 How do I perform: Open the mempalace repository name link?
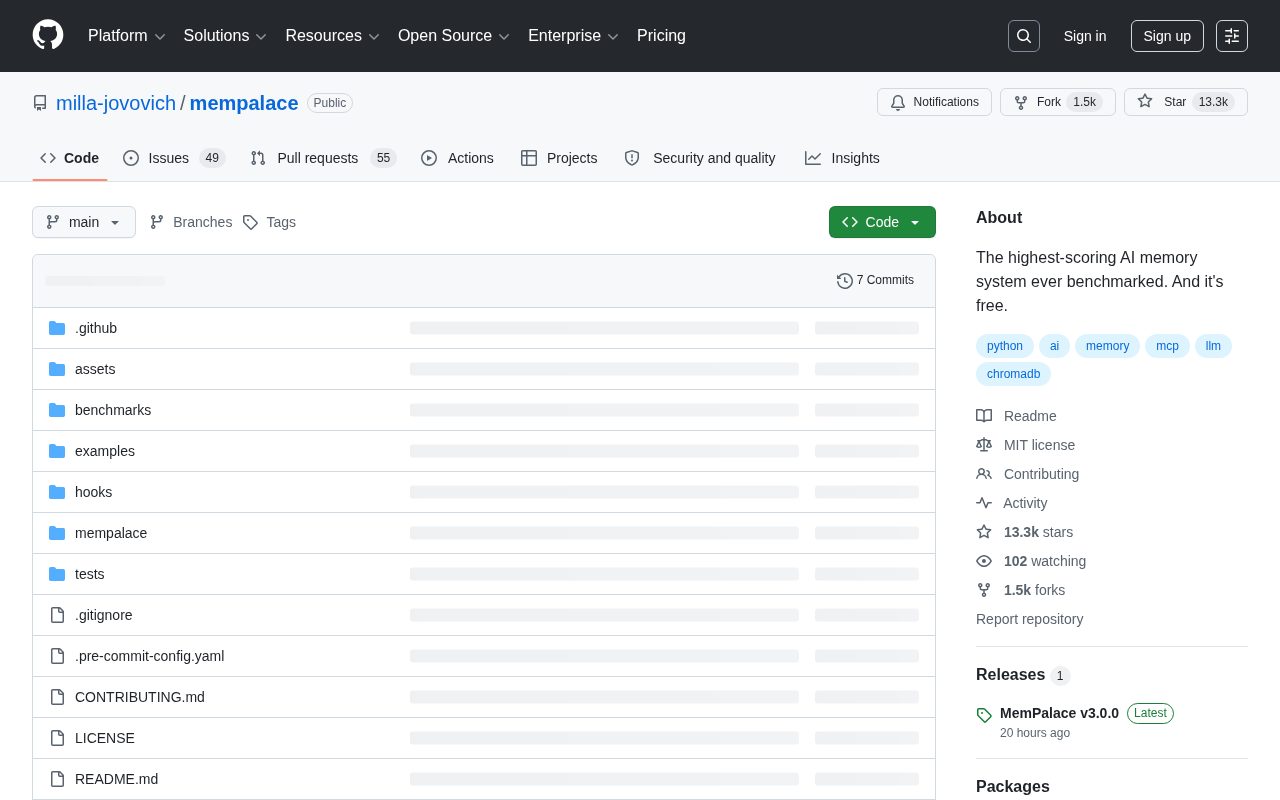[244, 103]
